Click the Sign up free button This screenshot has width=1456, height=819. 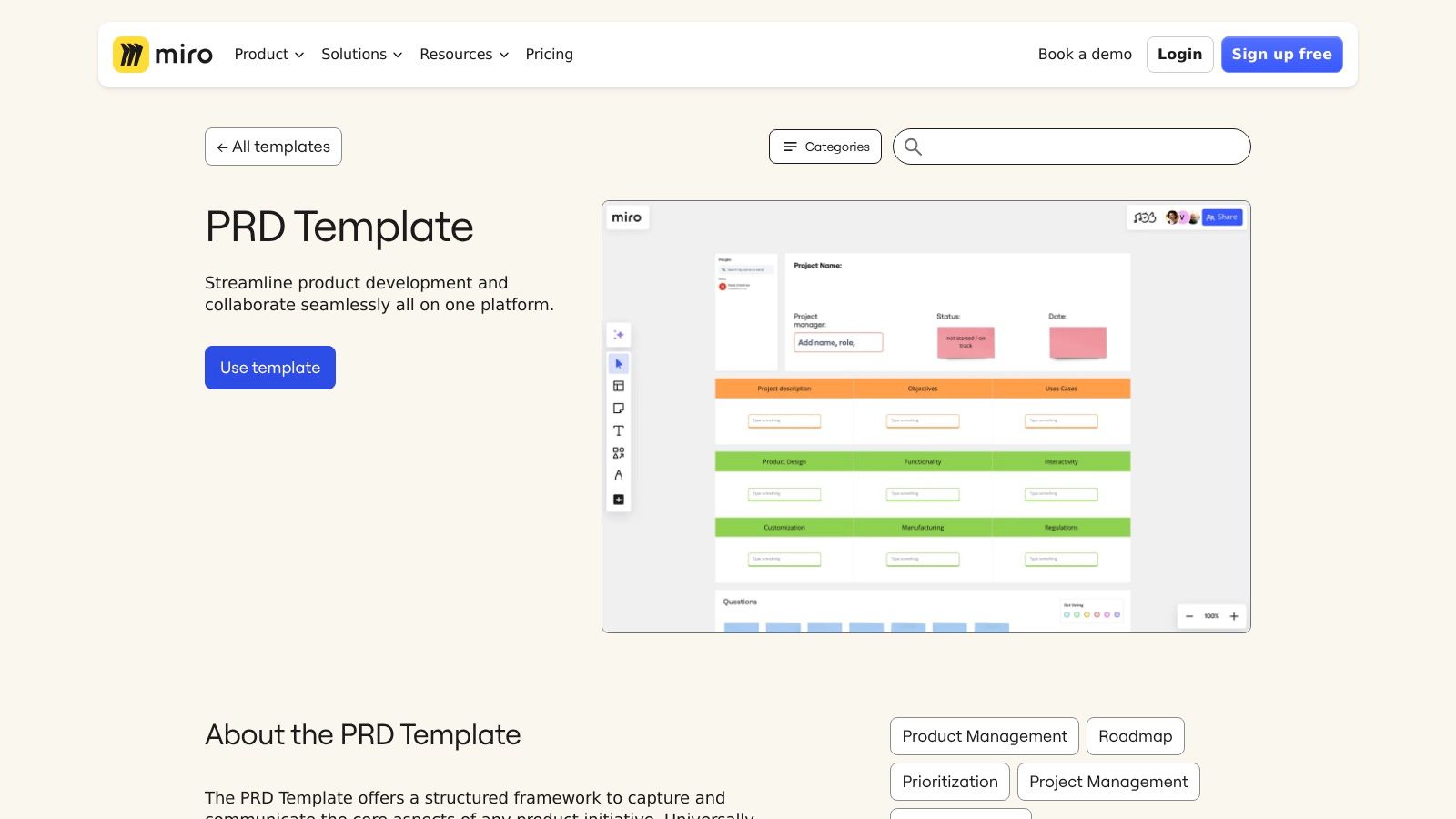(x=1281, y=55)
